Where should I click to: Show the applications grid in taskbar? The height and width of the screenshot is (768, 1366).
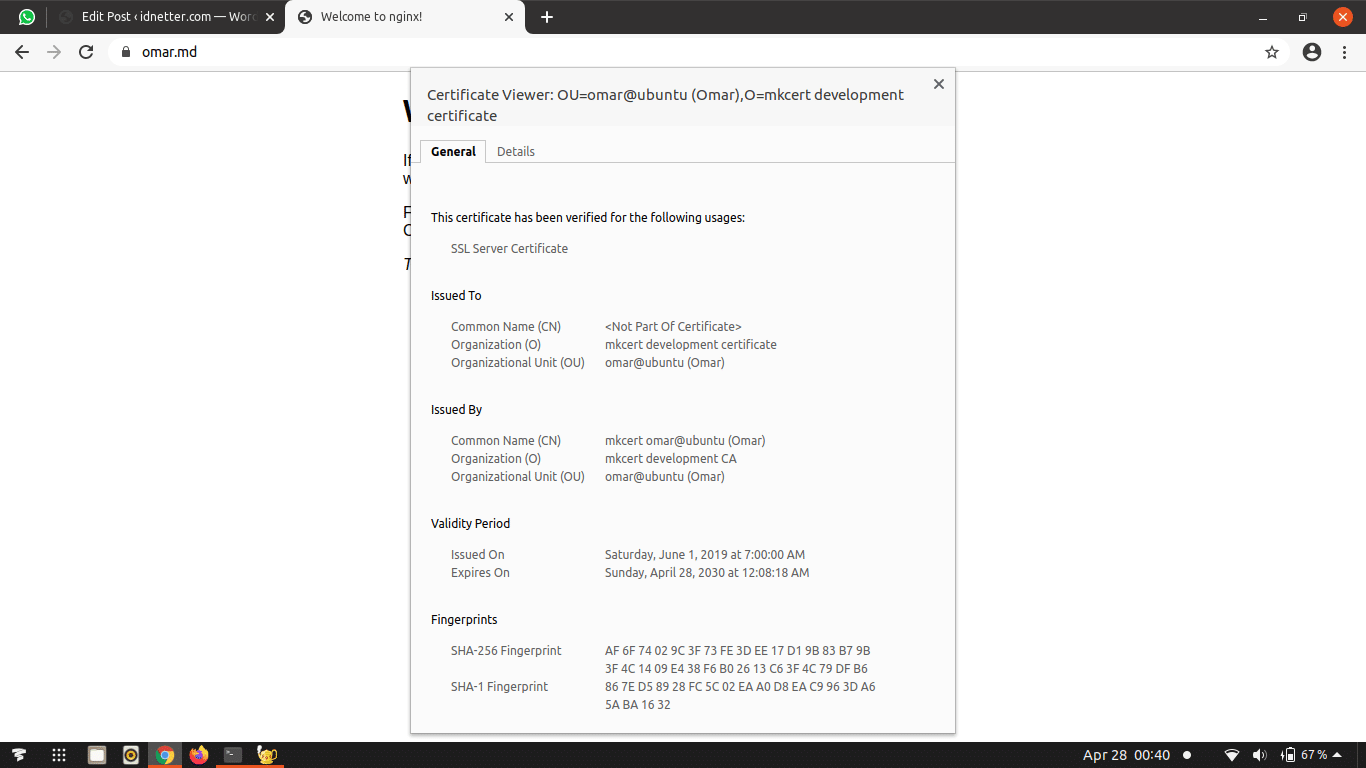pos(59,755)
